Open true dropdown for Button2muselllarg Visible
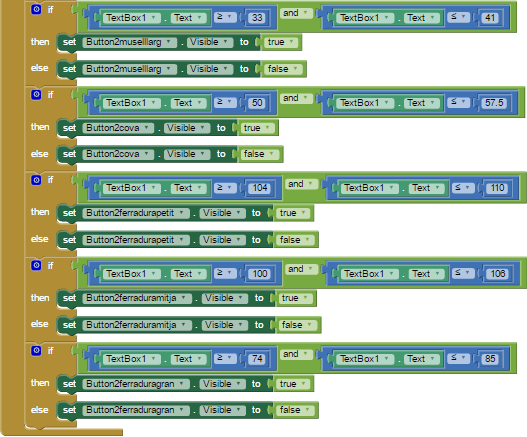Screen dimensions: 527x437 (291, 42)
